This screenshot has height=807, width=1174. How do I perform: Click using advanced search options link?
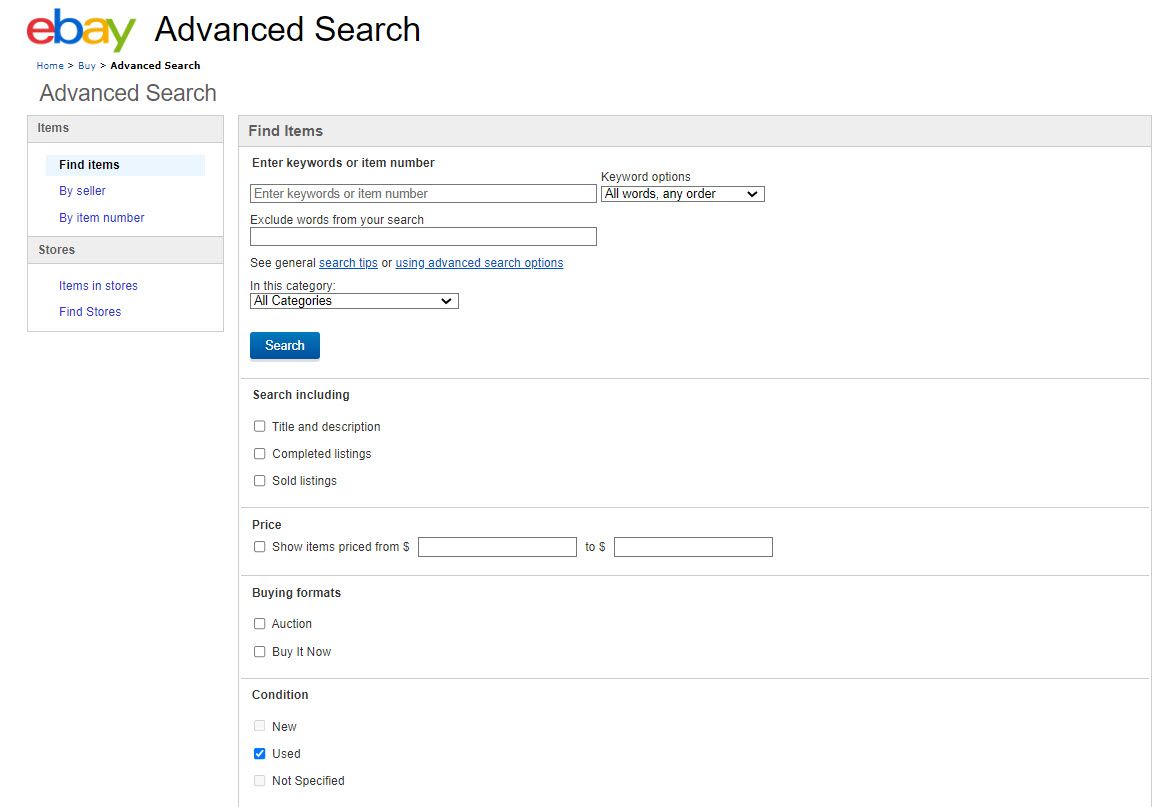tap(478, 262)
